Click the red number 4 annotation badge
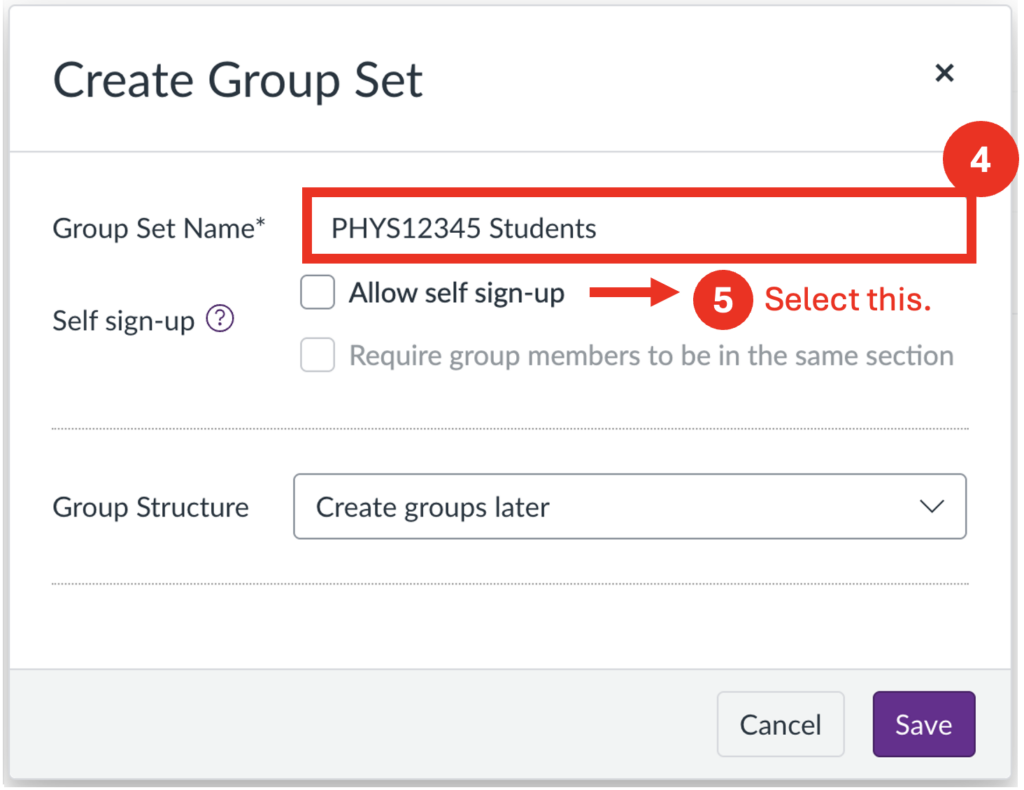Image resolution: width=1024 pixels, height=790 pixels. coord(980,160)
